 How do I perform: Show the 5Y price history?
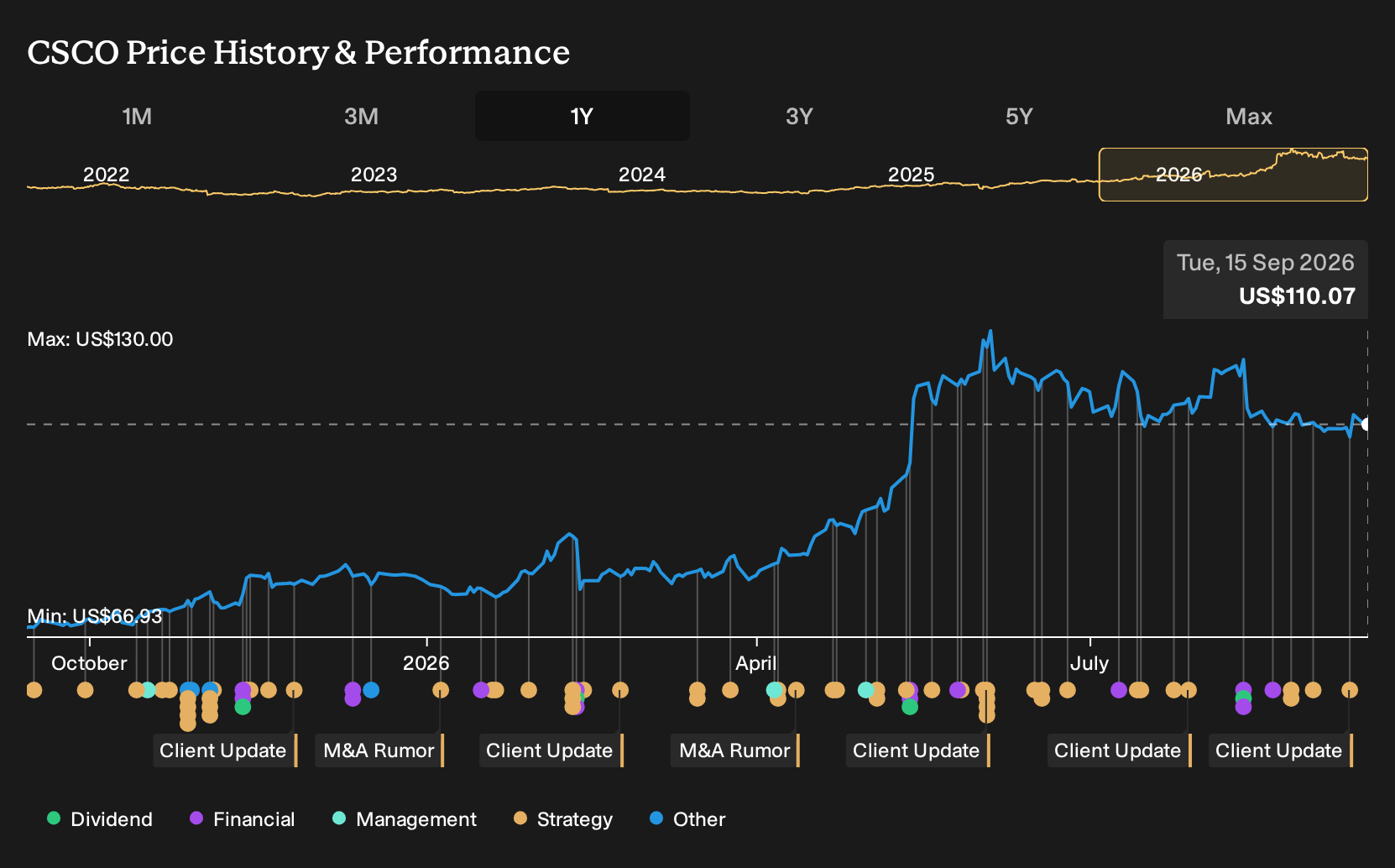pos(1019,116)
